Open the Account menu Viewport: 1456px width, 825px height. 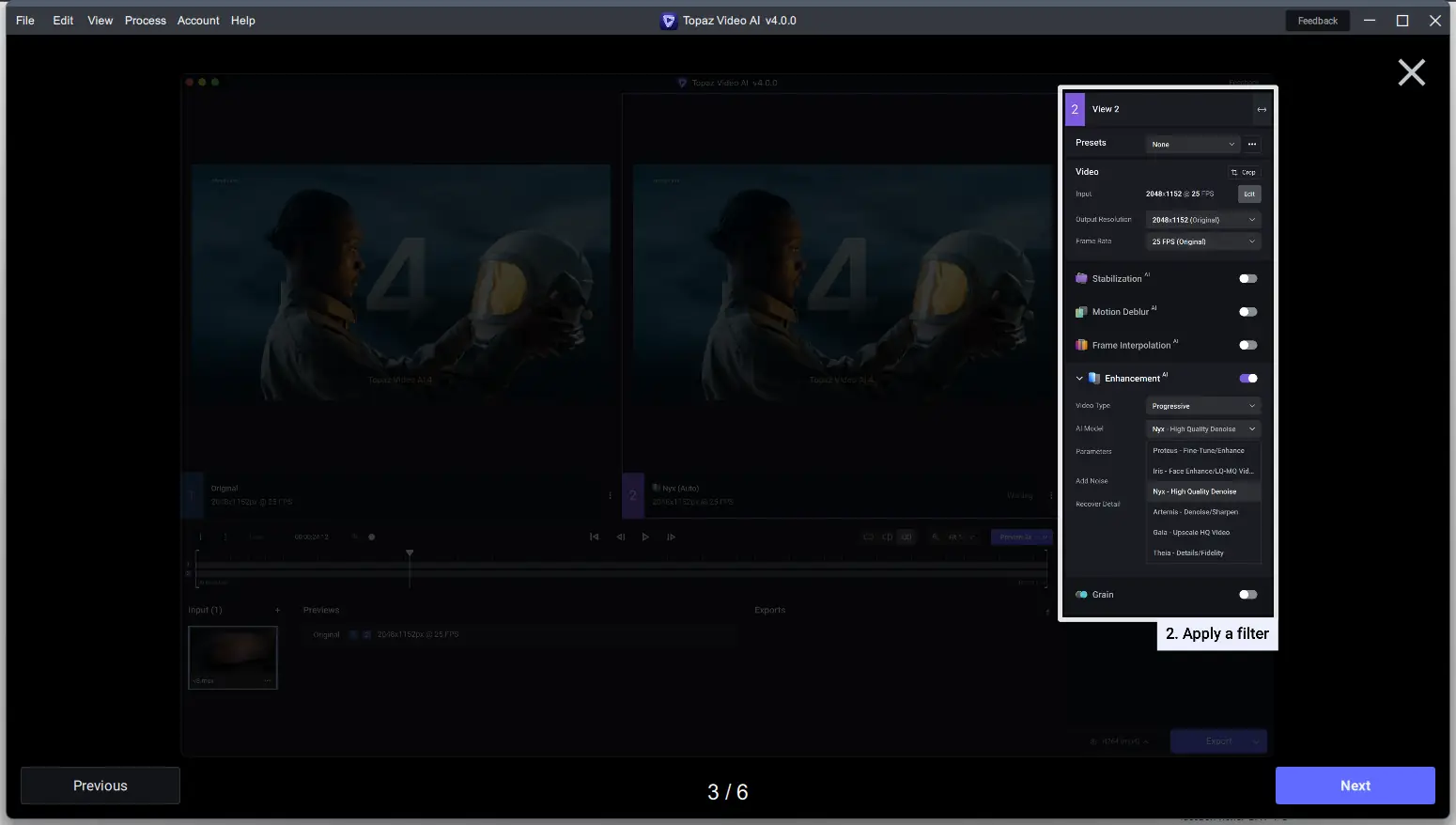198,21
